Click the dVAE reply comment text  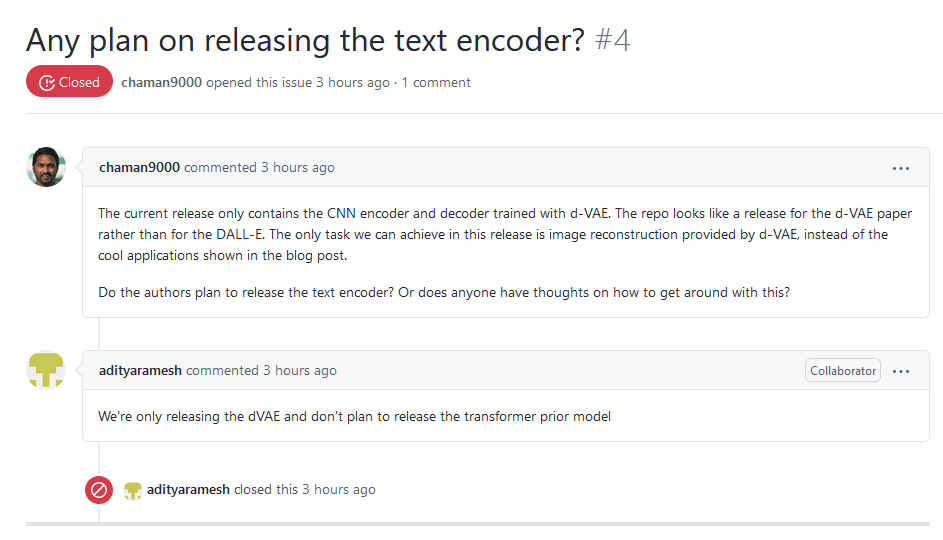pyautogui.click(x=354, y=416)
